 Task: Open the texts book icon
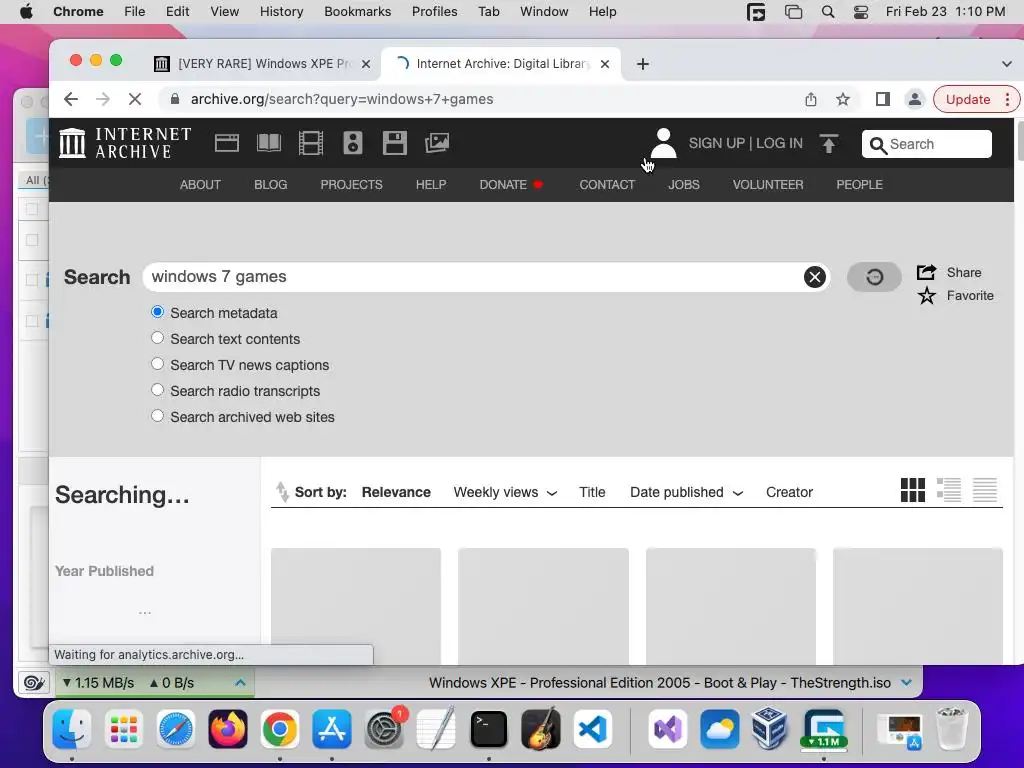(x=268, y=143)
